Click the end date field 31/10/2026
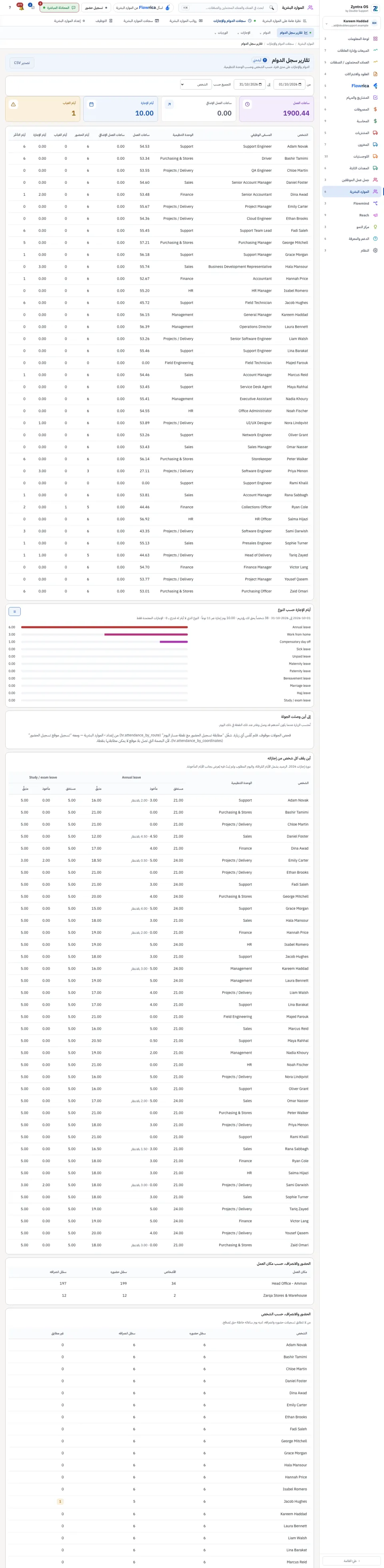Screen dimensions: 384x1568 point(250,84)
